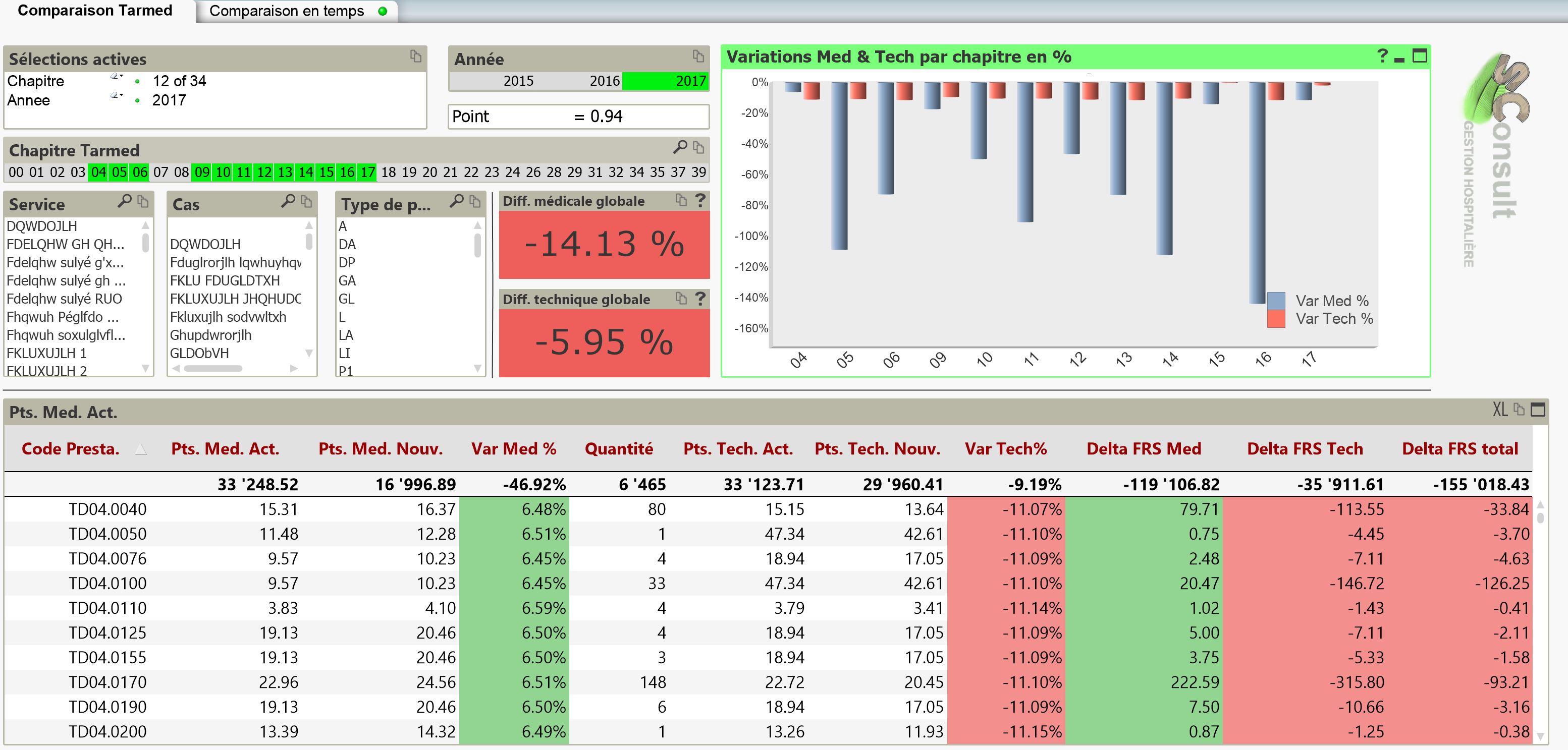1568x750 pixels.
Task: Select year 2016
Action: click(579, 81)
